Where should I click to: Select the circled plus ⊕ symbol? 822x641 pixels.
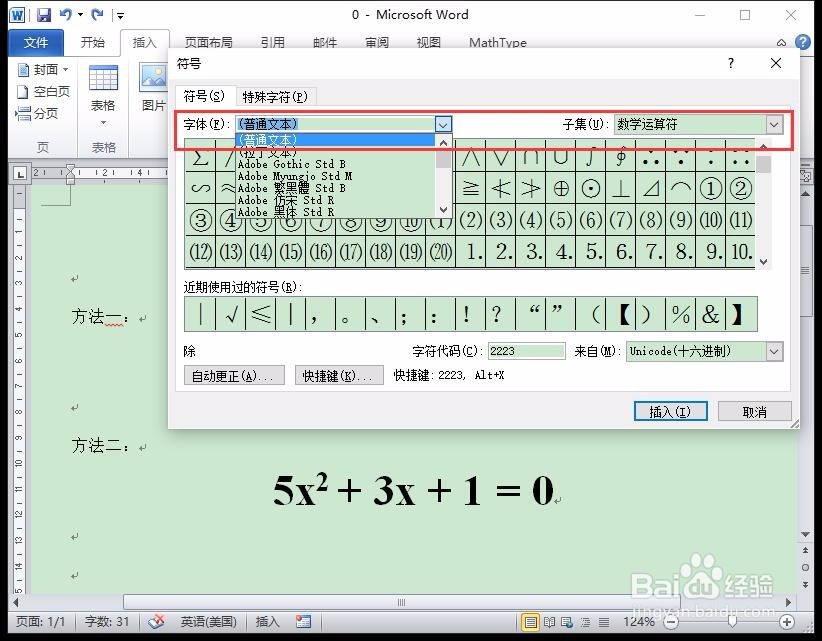(560, 188)
